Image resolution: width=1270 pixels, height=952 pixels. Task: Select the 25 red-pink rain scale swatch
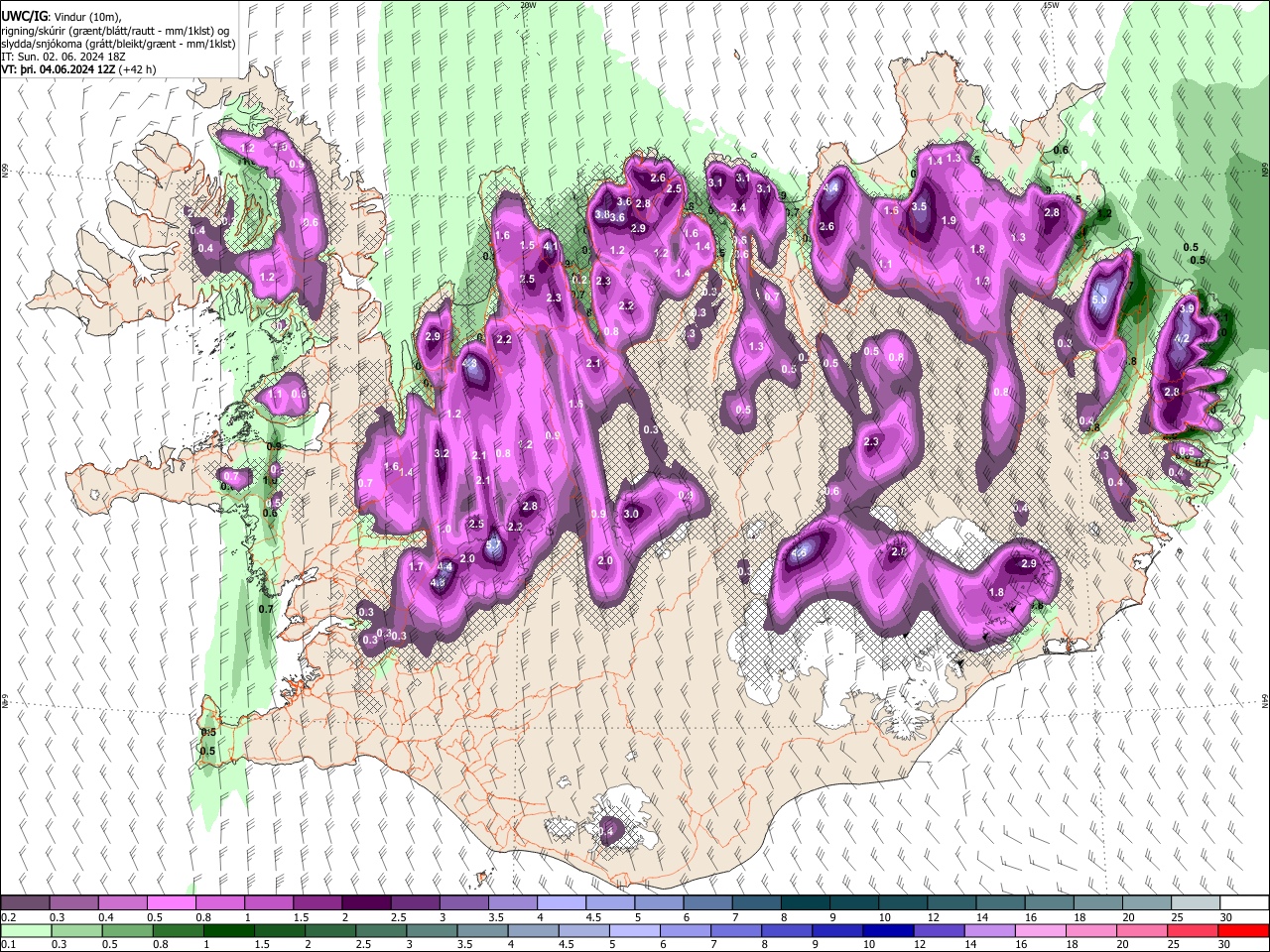[1194, 930]
